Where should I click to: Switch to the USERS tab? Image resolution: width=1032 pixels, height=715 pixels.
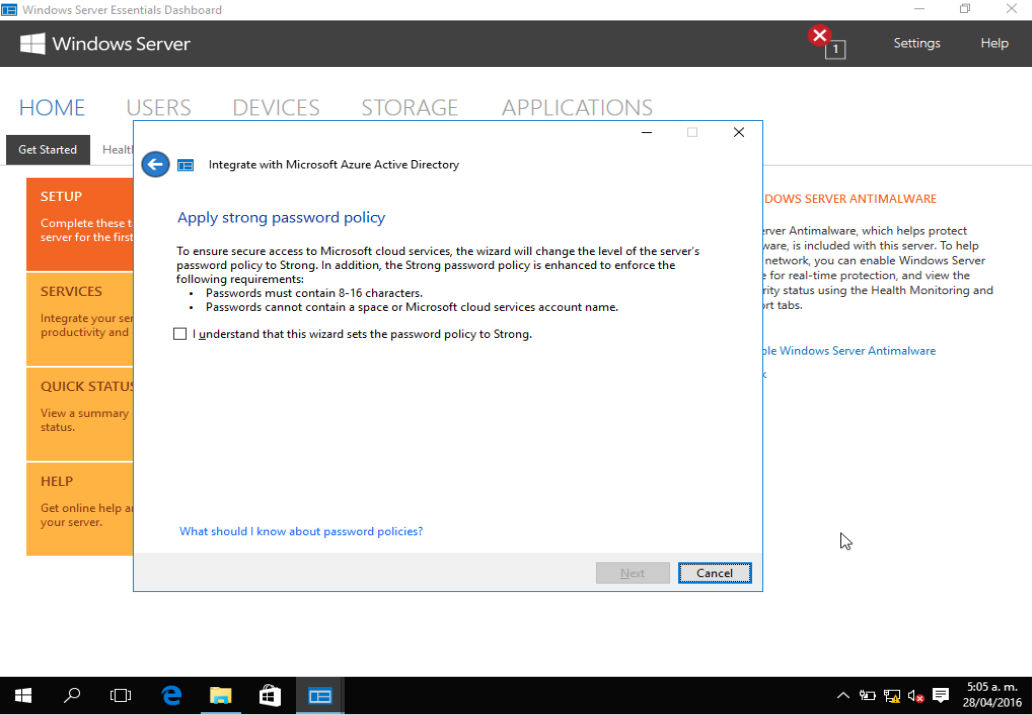tap(158, 107)
